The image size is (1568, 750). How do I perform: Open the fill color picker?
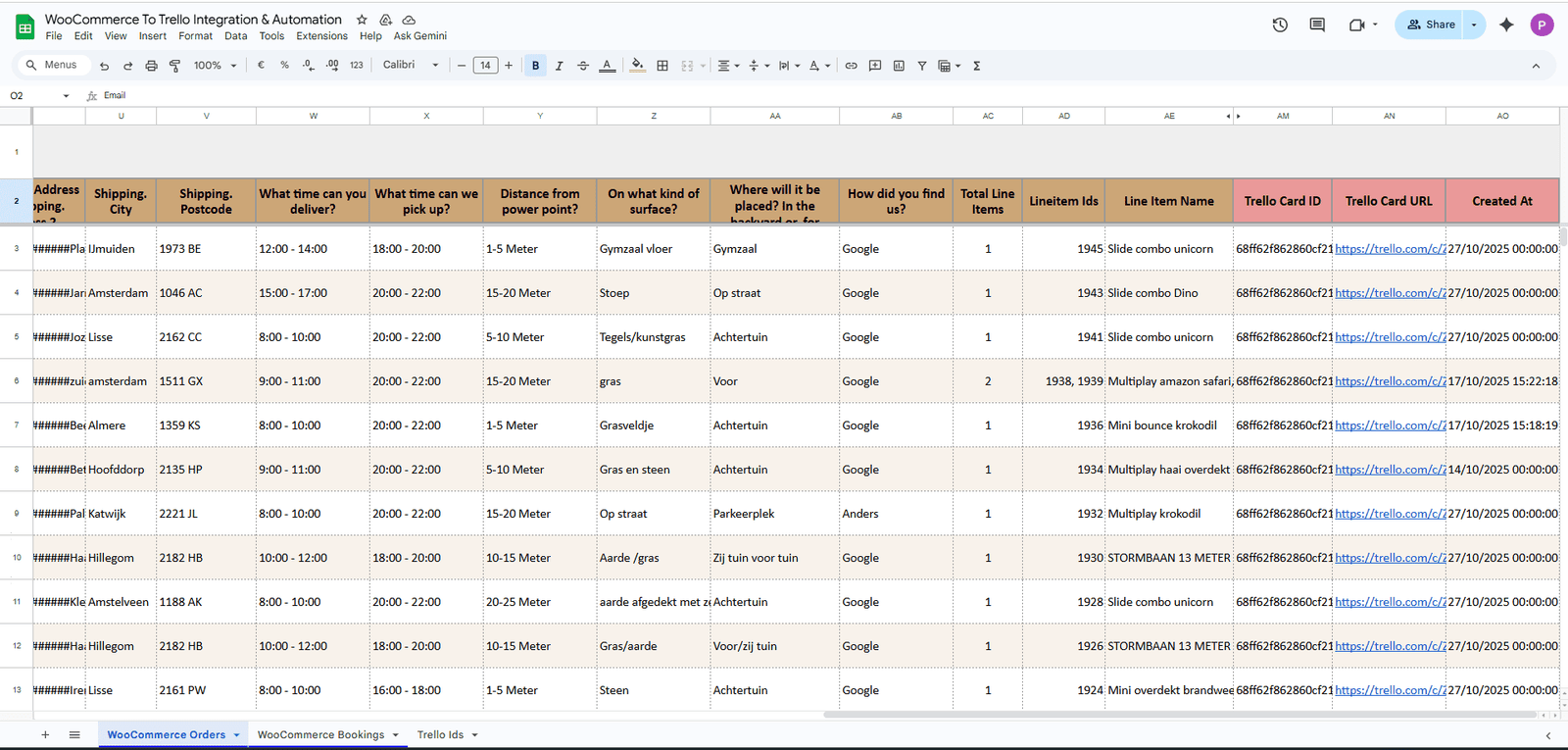click(638, 66)
